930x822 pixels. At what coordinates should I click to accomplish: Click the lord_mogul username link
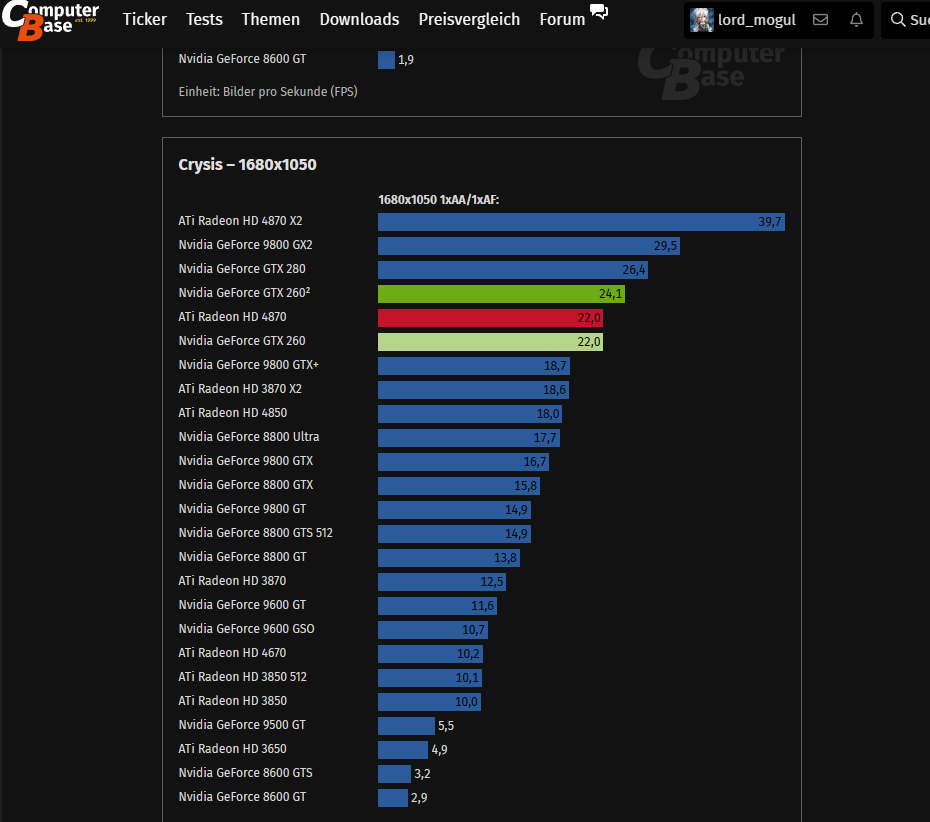(757, 20)
